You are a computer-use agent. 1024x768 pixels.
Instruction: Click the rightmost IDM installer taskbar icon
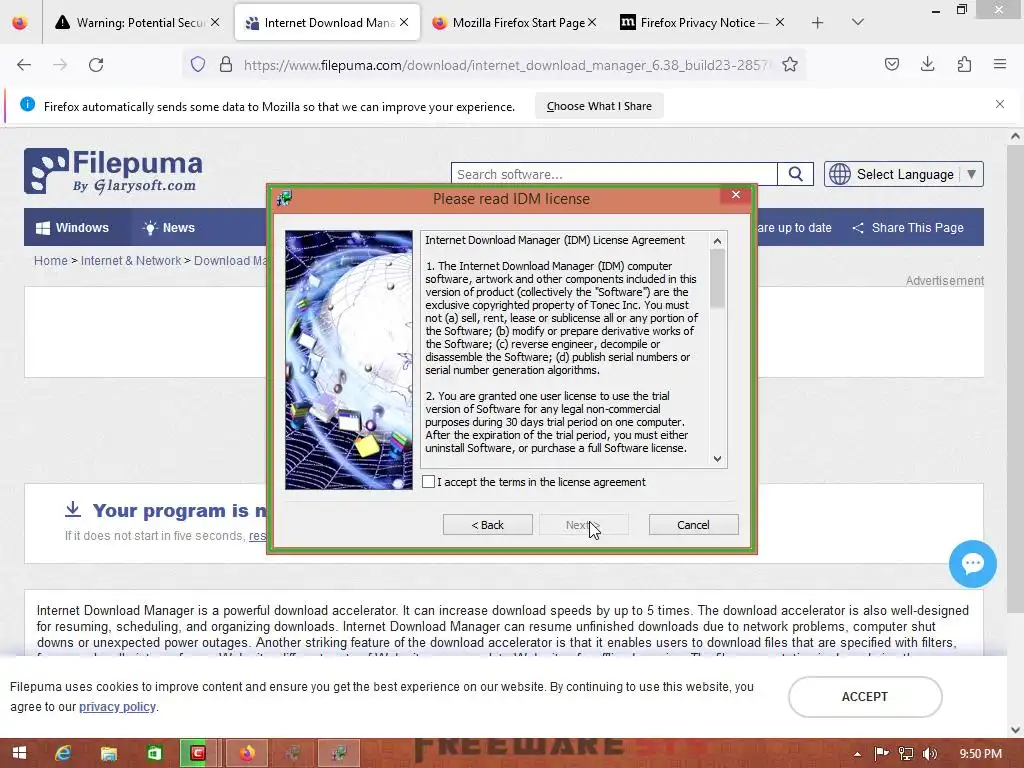(338, 753)
